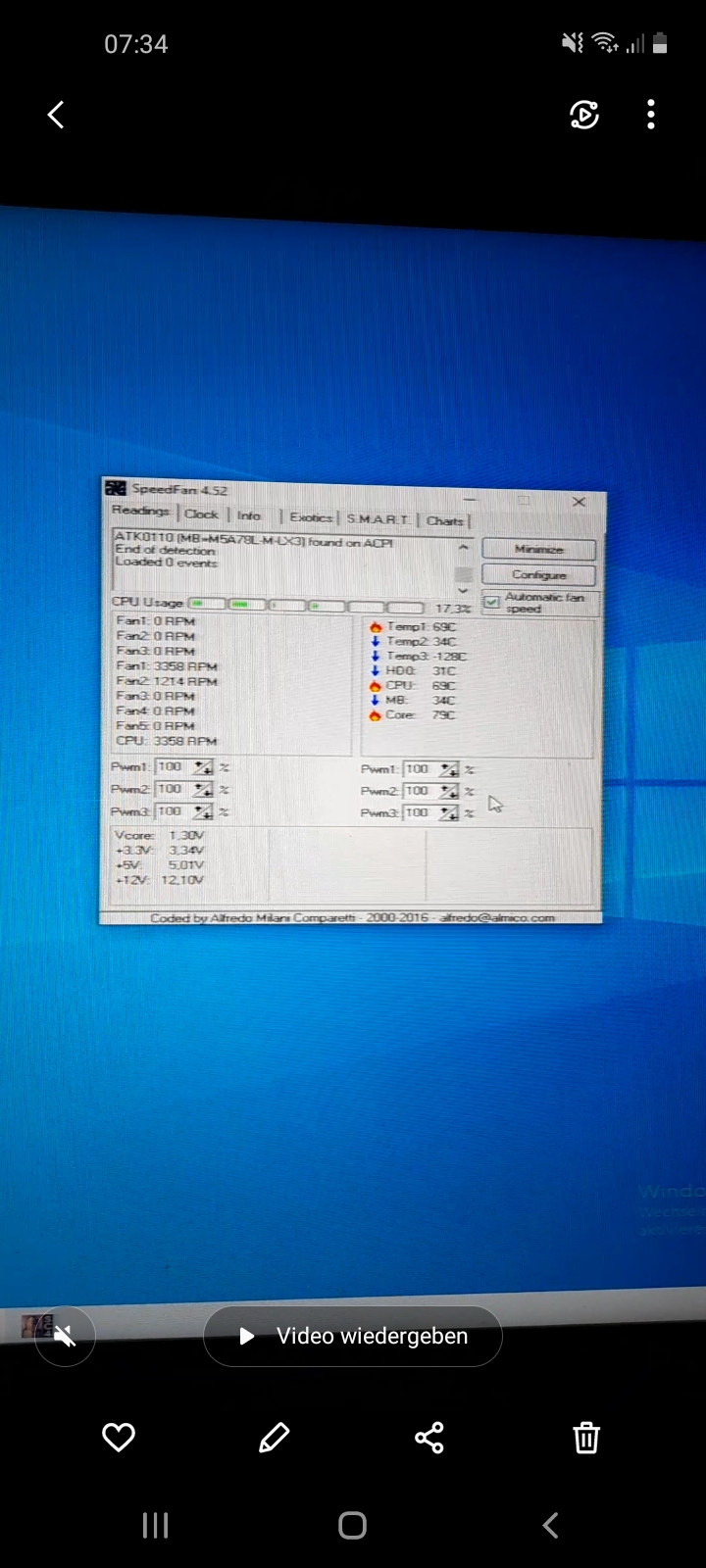Click the blue arrow icon beside Temp2
This screenshot has width=706, height=1568.
(x=375, y=641)
